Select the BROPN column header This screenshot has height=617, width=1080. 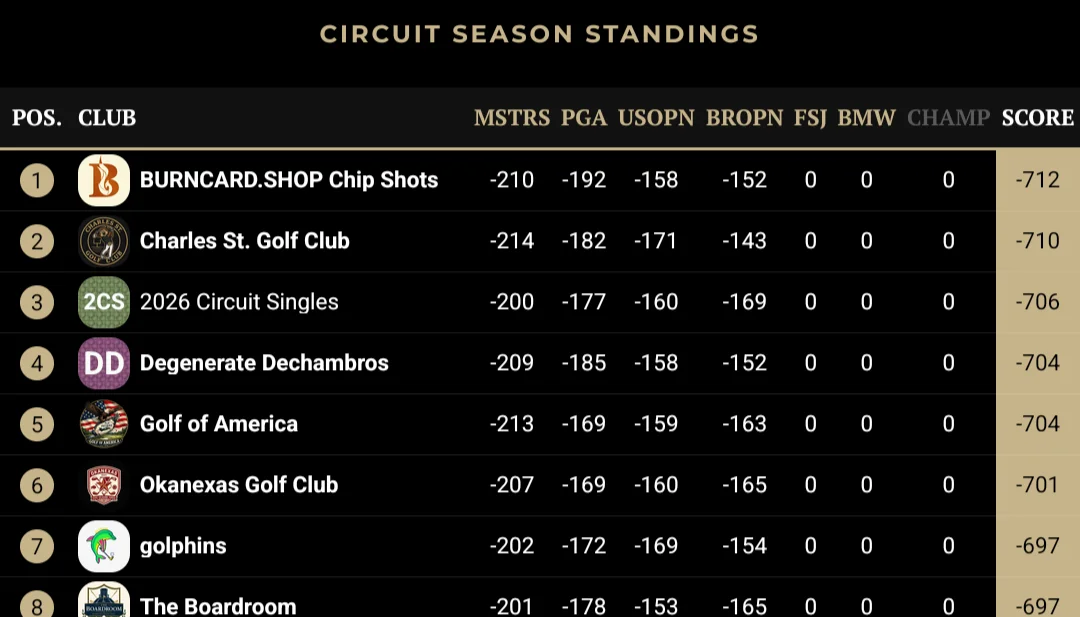(x=745, y=118)
